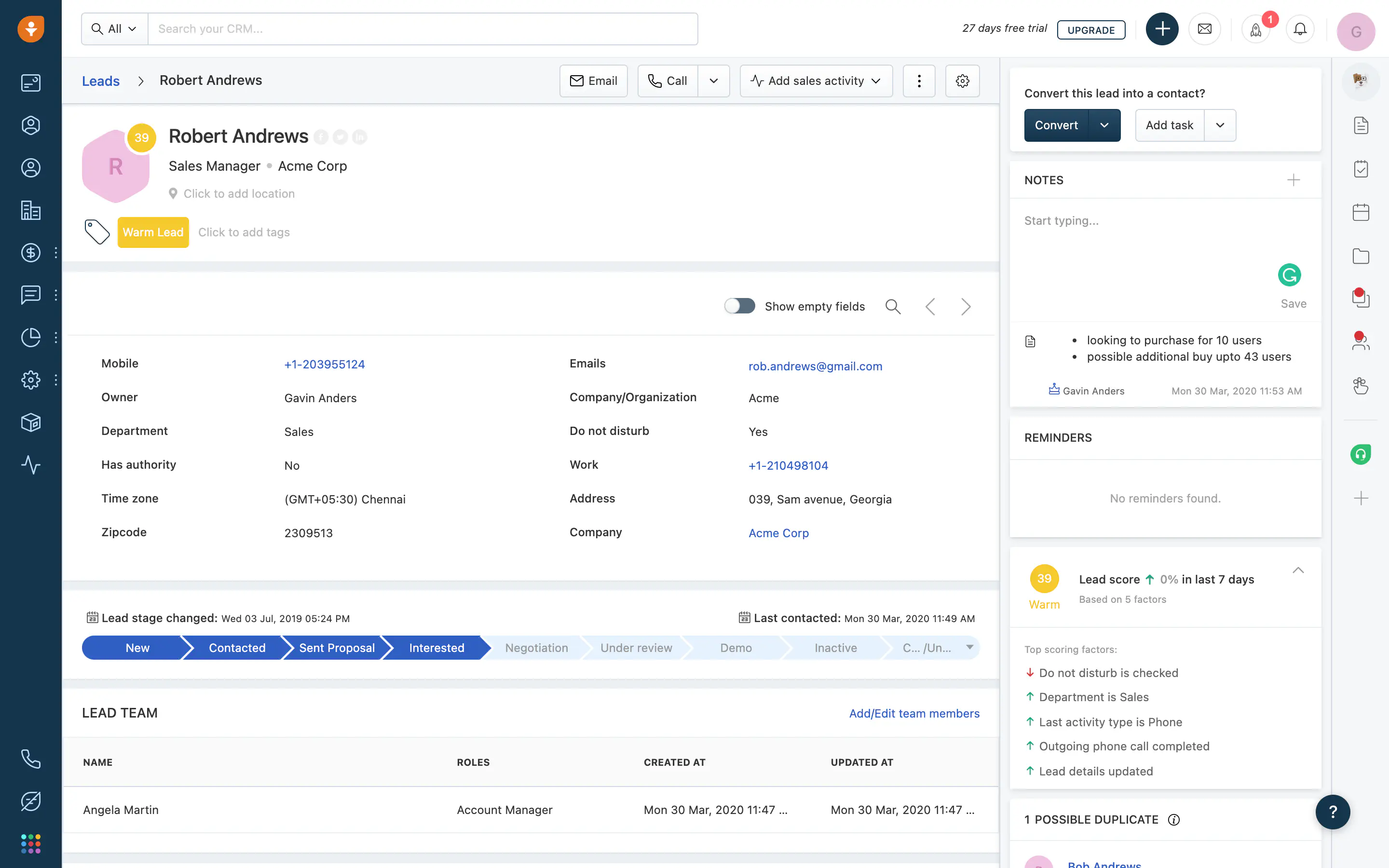Click the Call button for Robert Andrews
1389x868 pixels.
click(x=667, y=80)
